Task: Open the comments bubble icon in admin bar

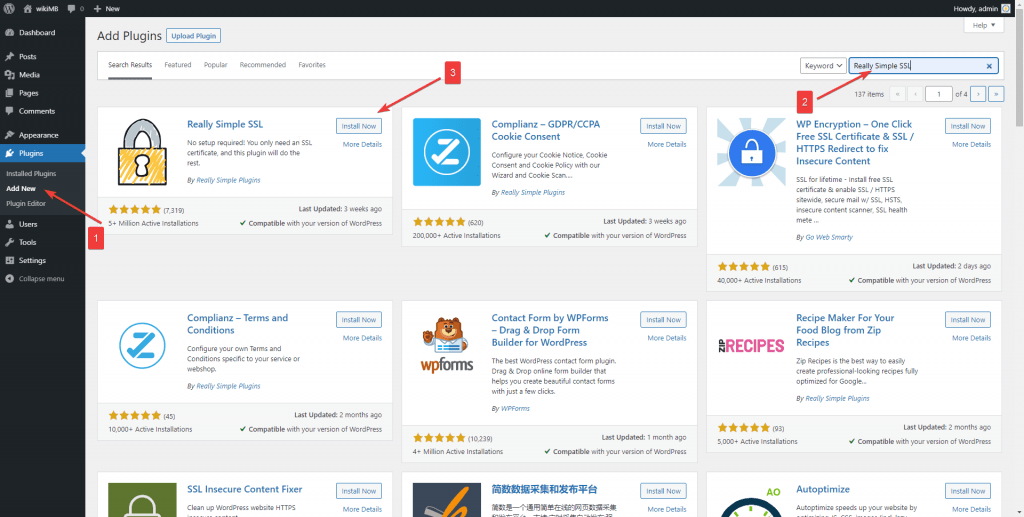Action: pos(71,8)
